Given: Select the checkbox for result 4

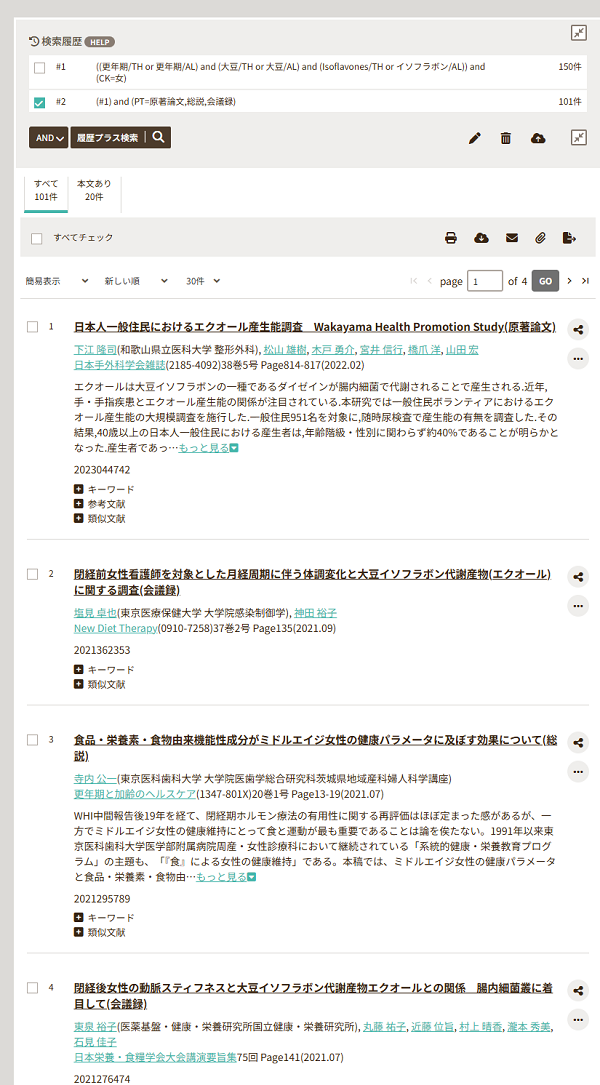Looking at the screenshot, I should click(33, 987).
